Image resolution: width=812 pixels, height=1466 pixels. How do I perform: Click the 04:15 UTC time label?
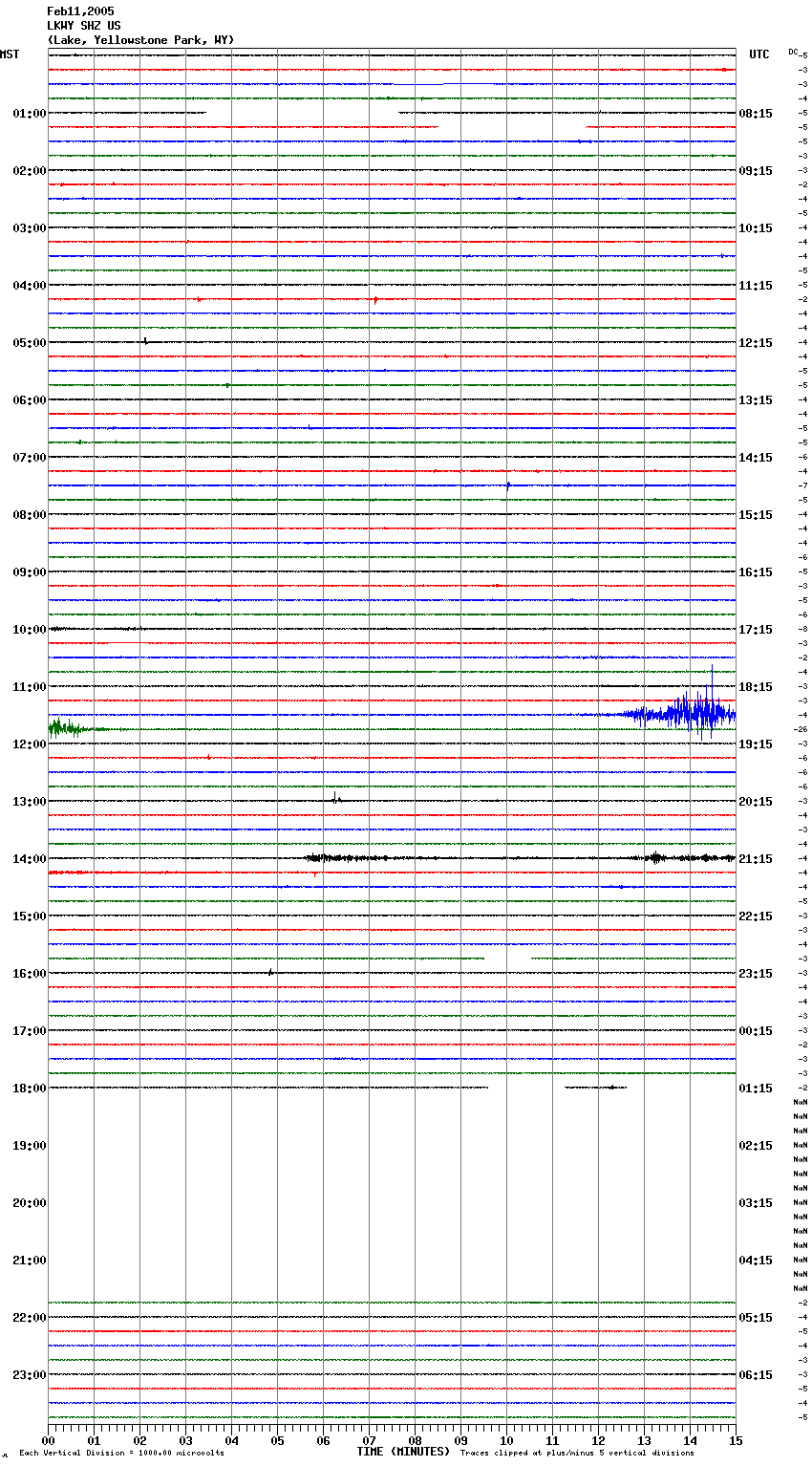coord(756,1261)
